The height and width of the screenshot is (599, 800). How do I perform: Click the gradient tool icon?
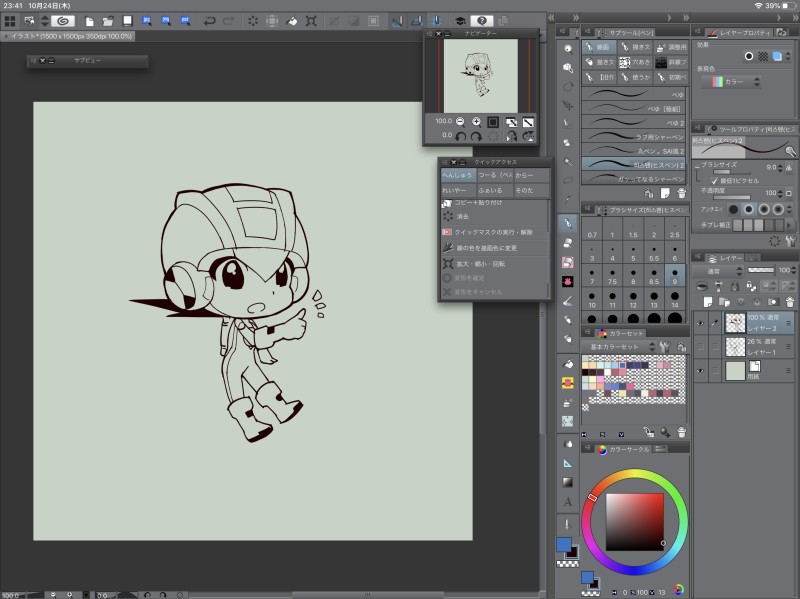pos(567,482)
